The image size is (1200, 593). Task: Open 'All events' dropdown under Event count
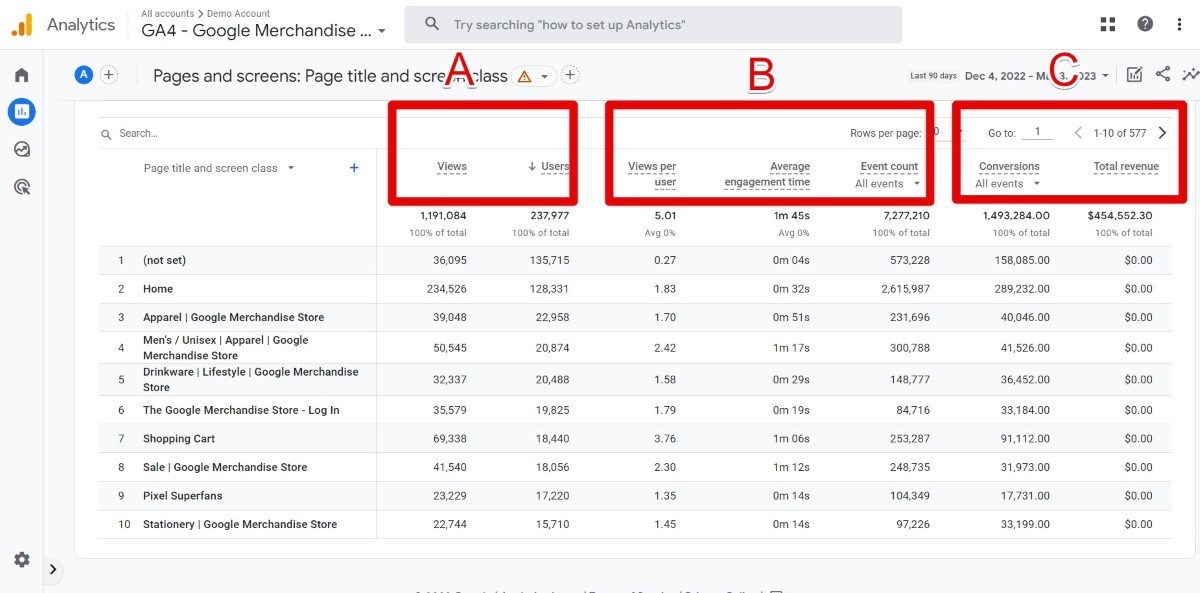[x=887, y=184]
